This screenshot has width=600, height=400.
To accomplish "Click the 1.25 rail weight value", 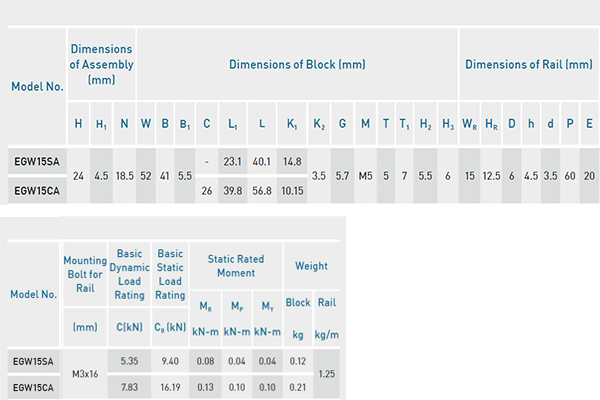I will [326, 372].
